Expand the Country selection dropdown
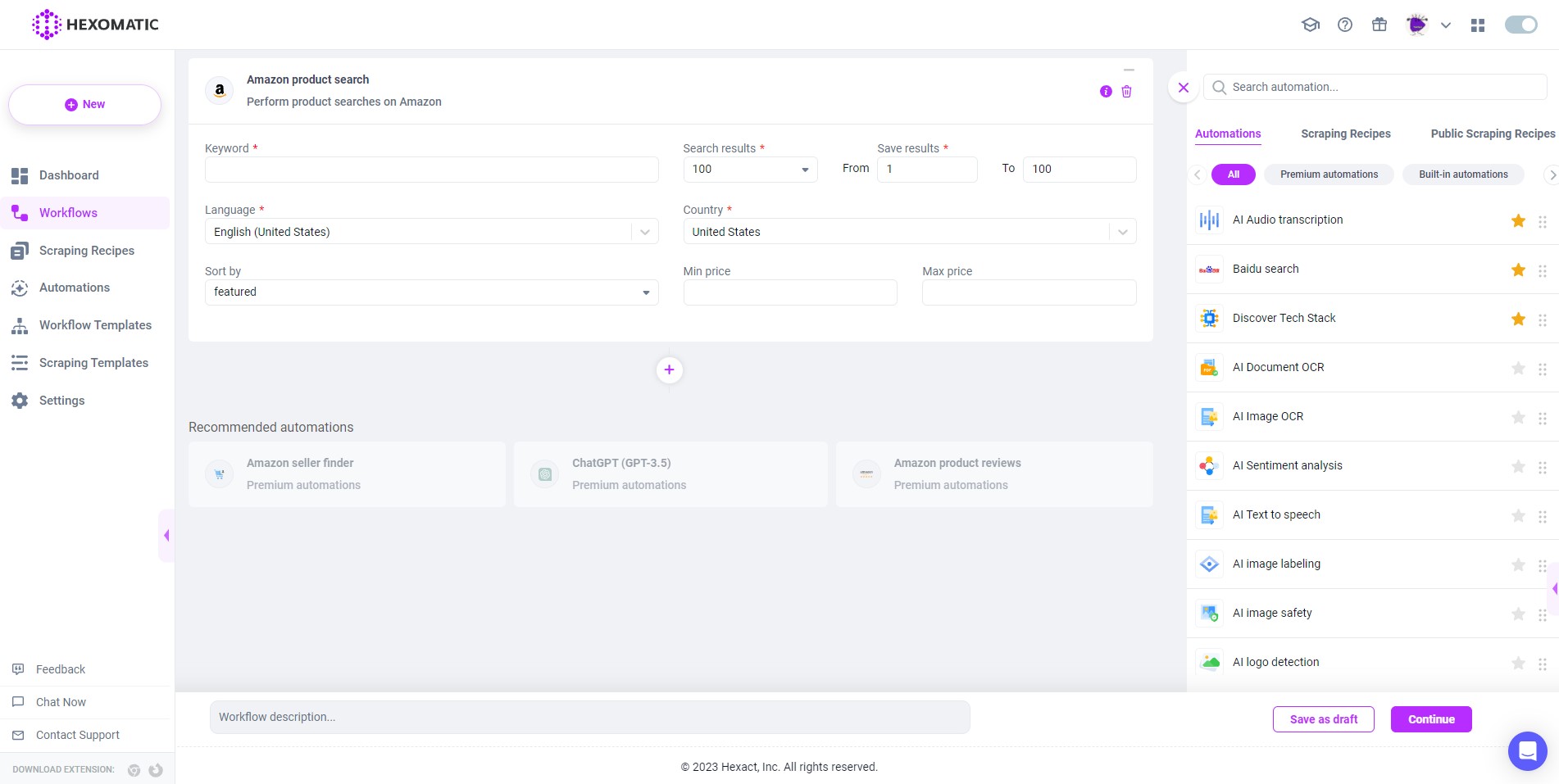This screenshot has width=1559, height=784. 1122,231
